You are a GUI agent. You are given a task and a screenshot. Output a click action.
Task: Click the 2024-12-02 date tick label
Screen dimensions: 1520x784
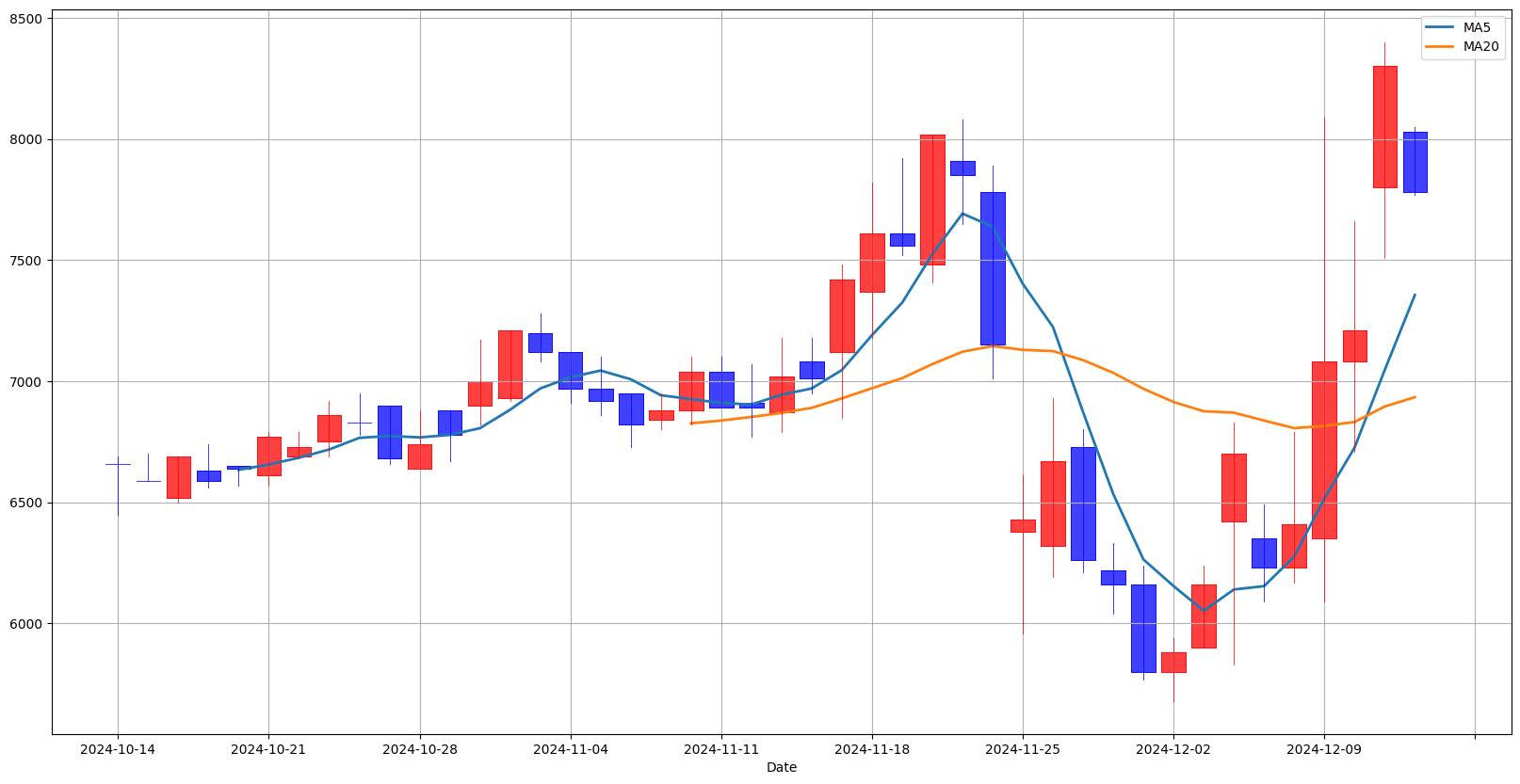(x=1173, y=749)
